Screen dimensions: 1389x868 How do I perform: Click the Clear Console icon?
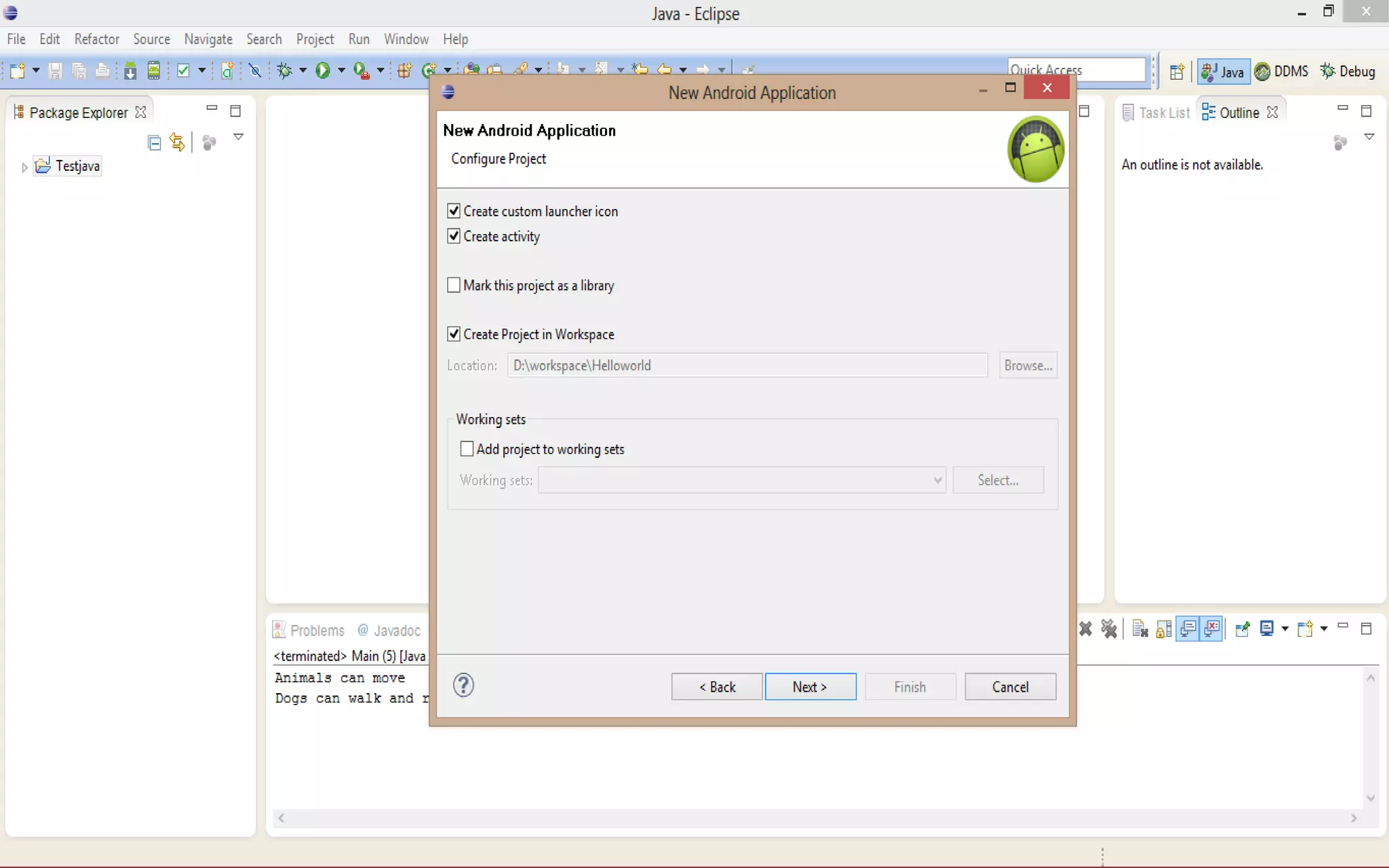(1139, 629)
